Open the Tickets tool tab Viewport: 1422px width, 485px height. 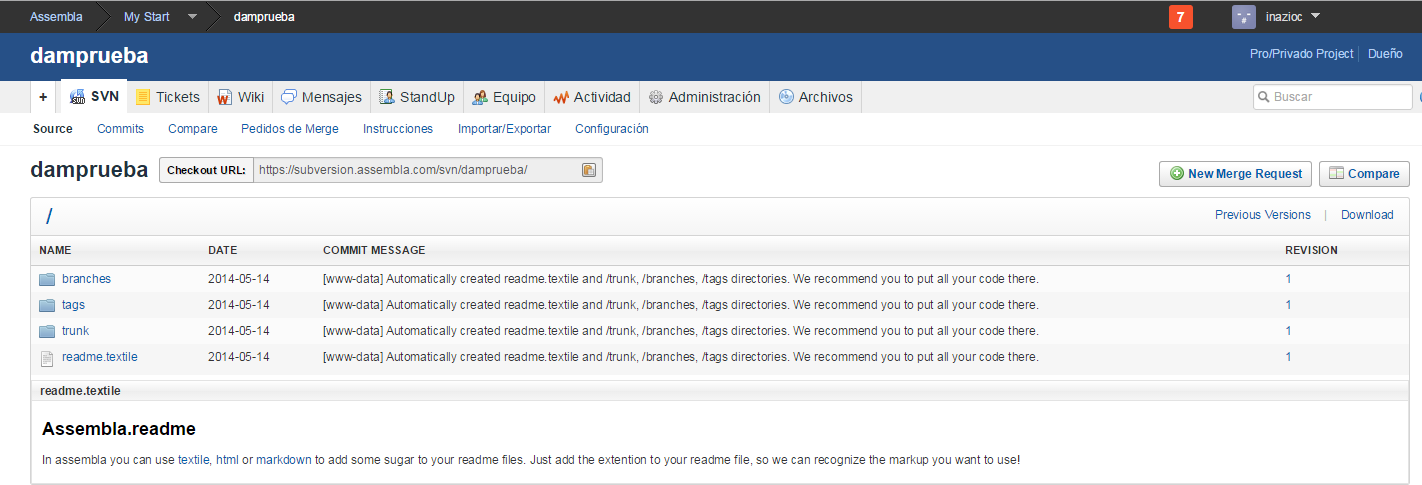point(167,97)
